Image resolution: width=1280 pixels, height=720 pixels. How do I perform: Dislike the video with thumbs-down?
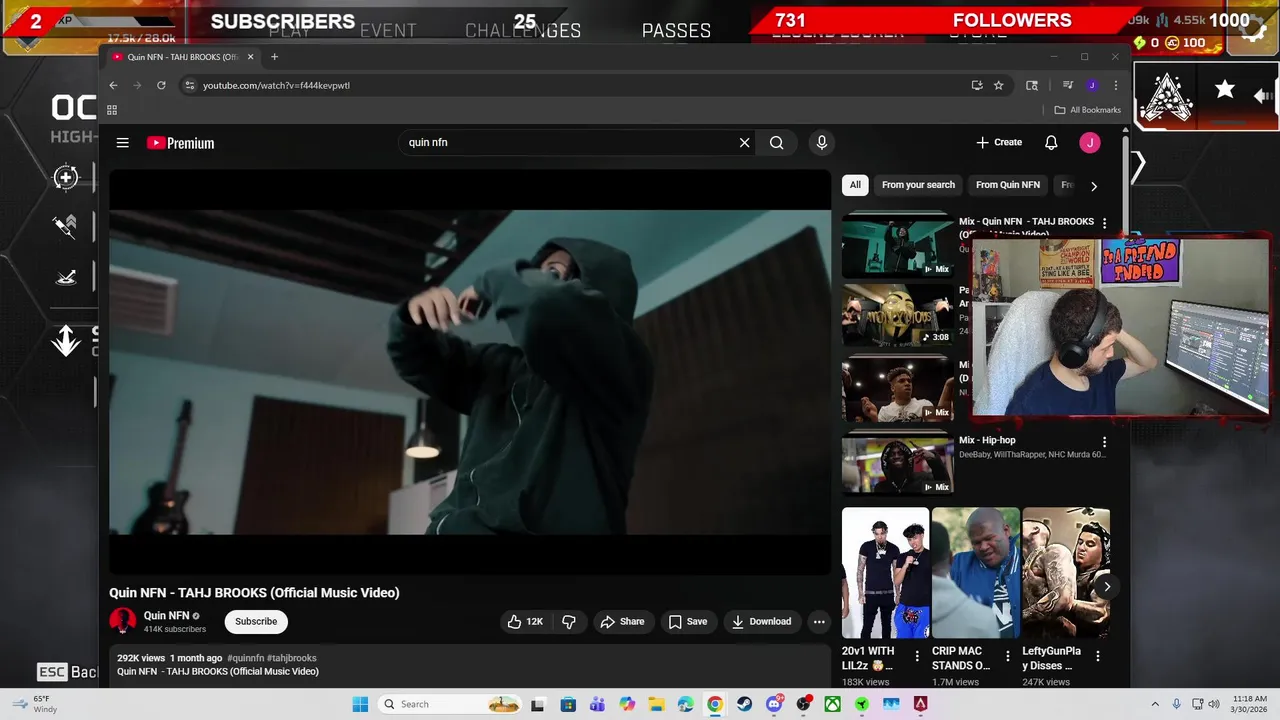569,622
